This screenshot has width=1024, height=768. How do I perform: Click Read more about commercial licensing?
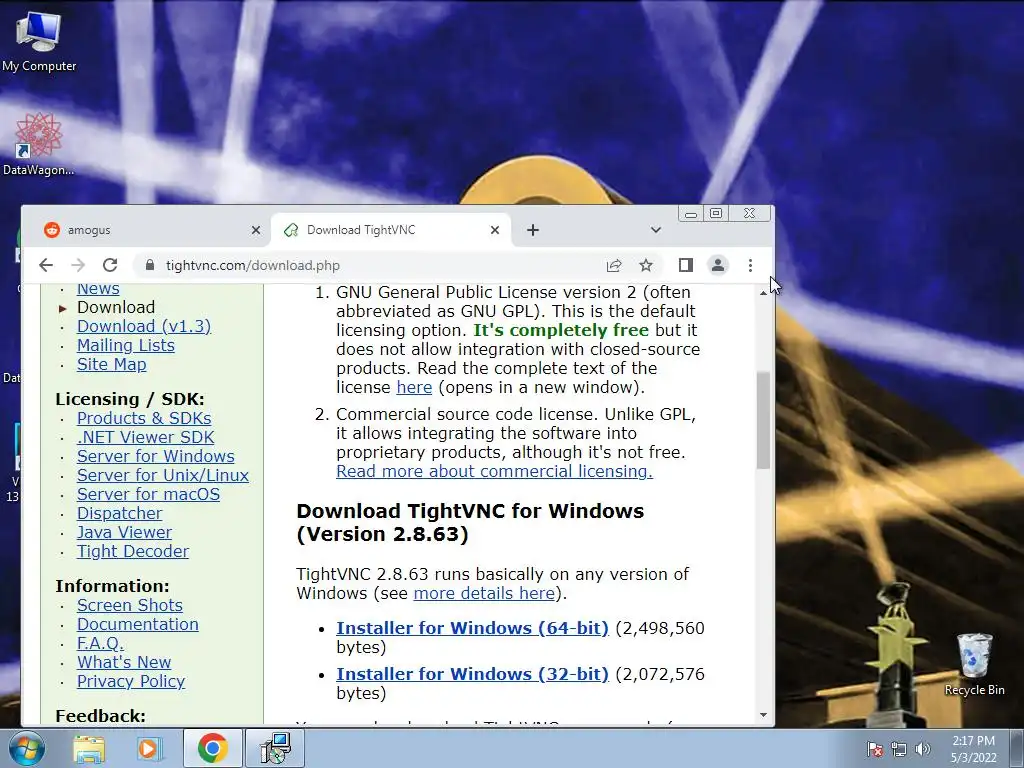point(494,471)
